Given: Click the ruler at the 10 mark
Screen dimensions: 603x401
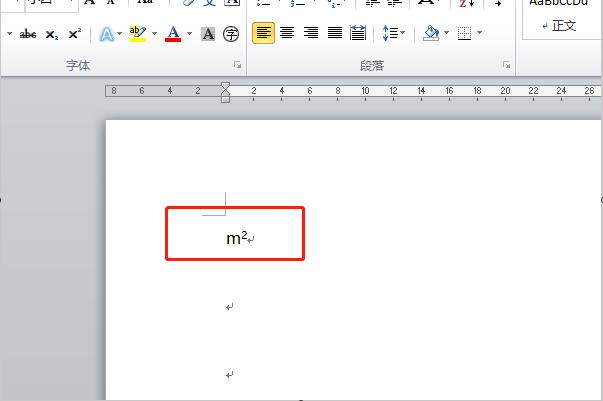Looking at the screenshot, I should coord(365,91).
